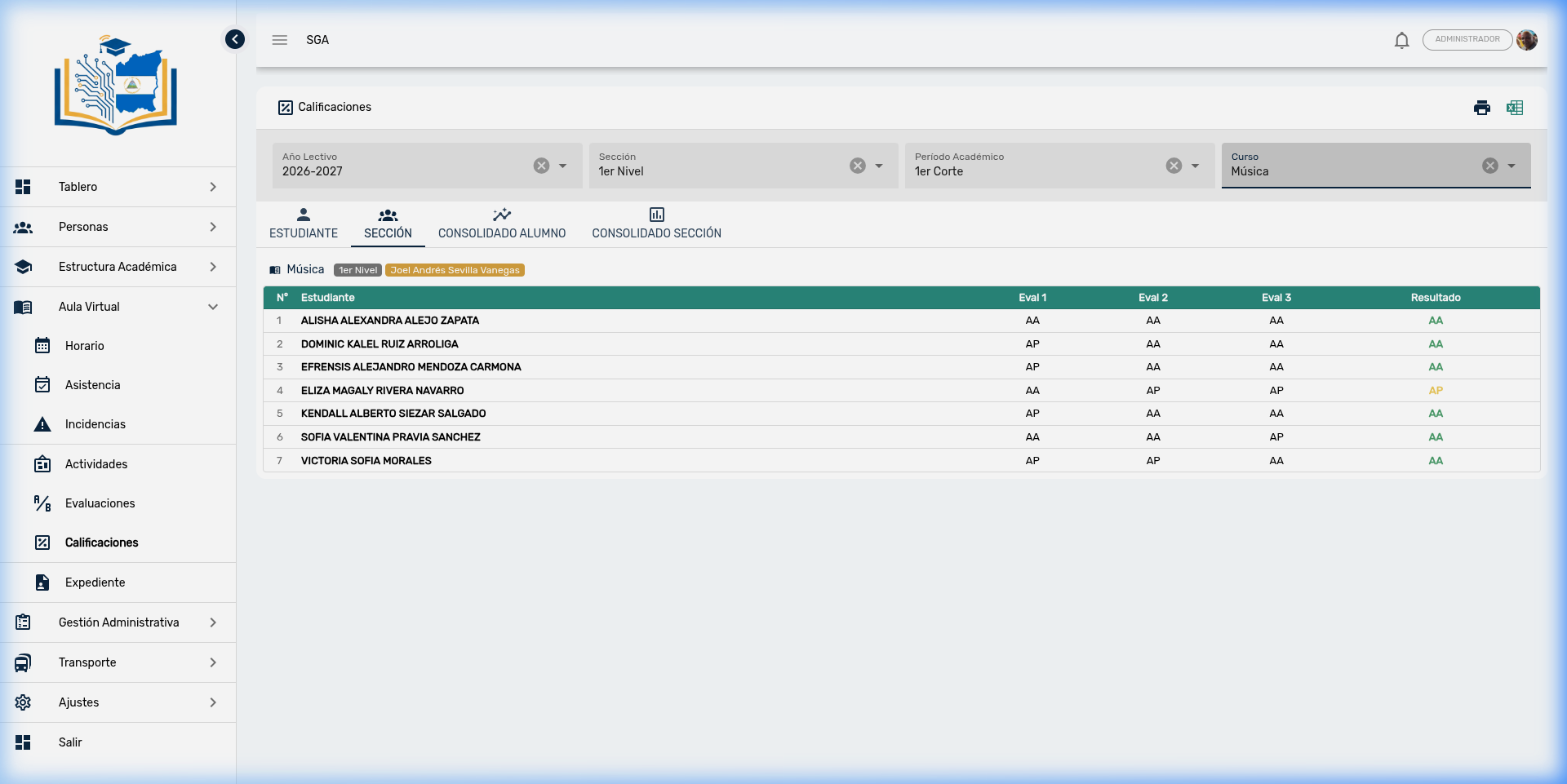Go to Evaluaciones in the sidebar
This screenshot has width=1567, height=784.
pyautogui.click(x=100, y=503)
